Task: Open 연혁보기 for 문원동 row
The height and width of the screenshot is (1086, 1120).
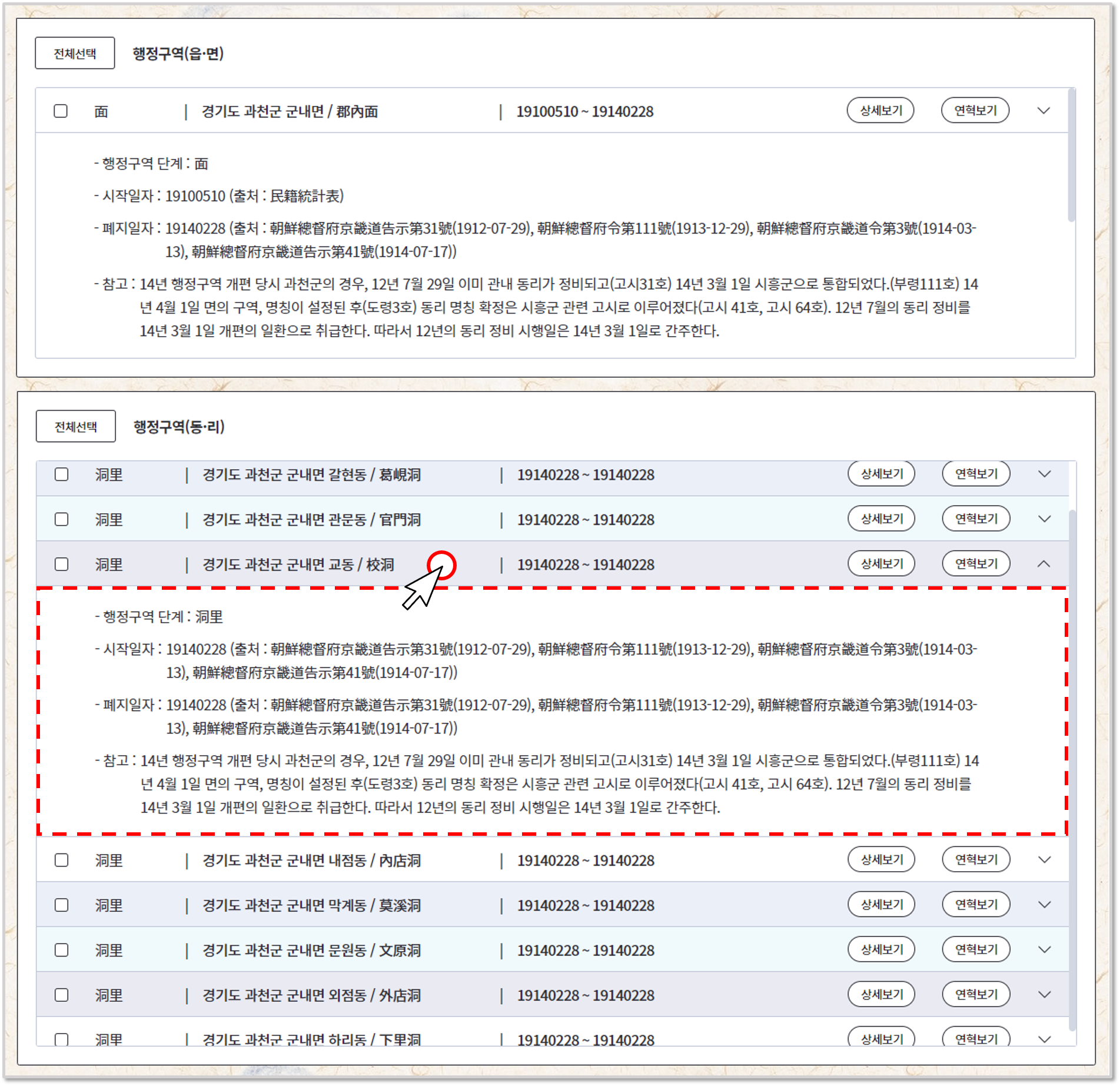Action: (976, 950)
